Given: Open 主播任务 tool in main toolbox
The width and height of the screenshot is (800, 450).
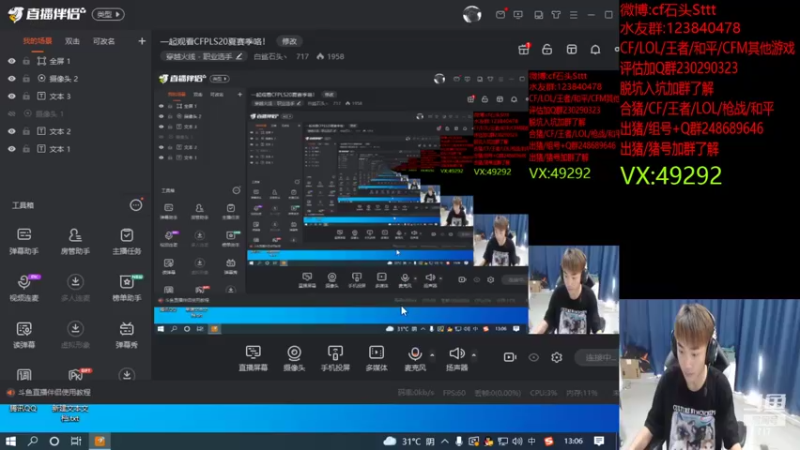Looking at the screenshot, I should click(127, 241).
